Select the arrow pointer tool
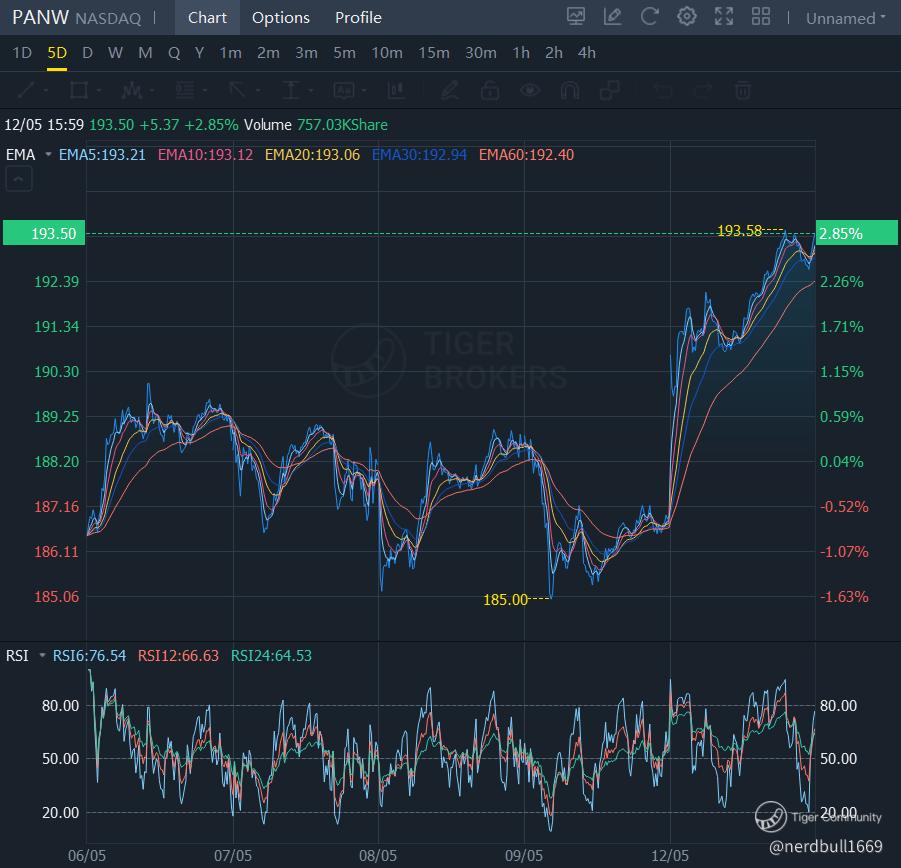The image size is (901, 868). (237, 90)
